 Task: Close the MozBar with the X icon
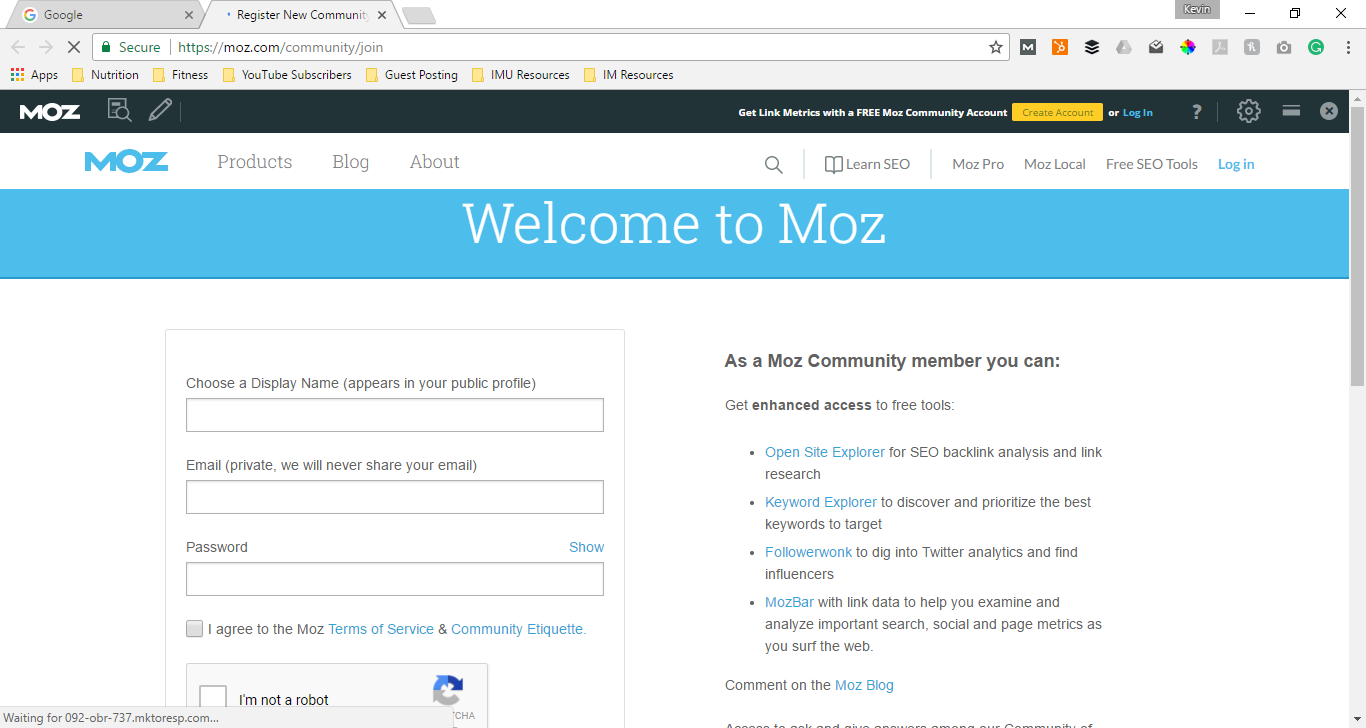[1329, 111]
